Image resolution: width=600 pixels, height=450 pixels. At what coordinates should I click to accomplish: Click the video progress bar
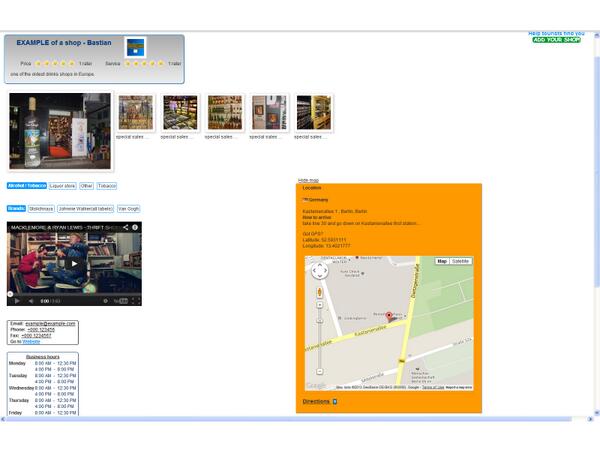pos(74,295)
